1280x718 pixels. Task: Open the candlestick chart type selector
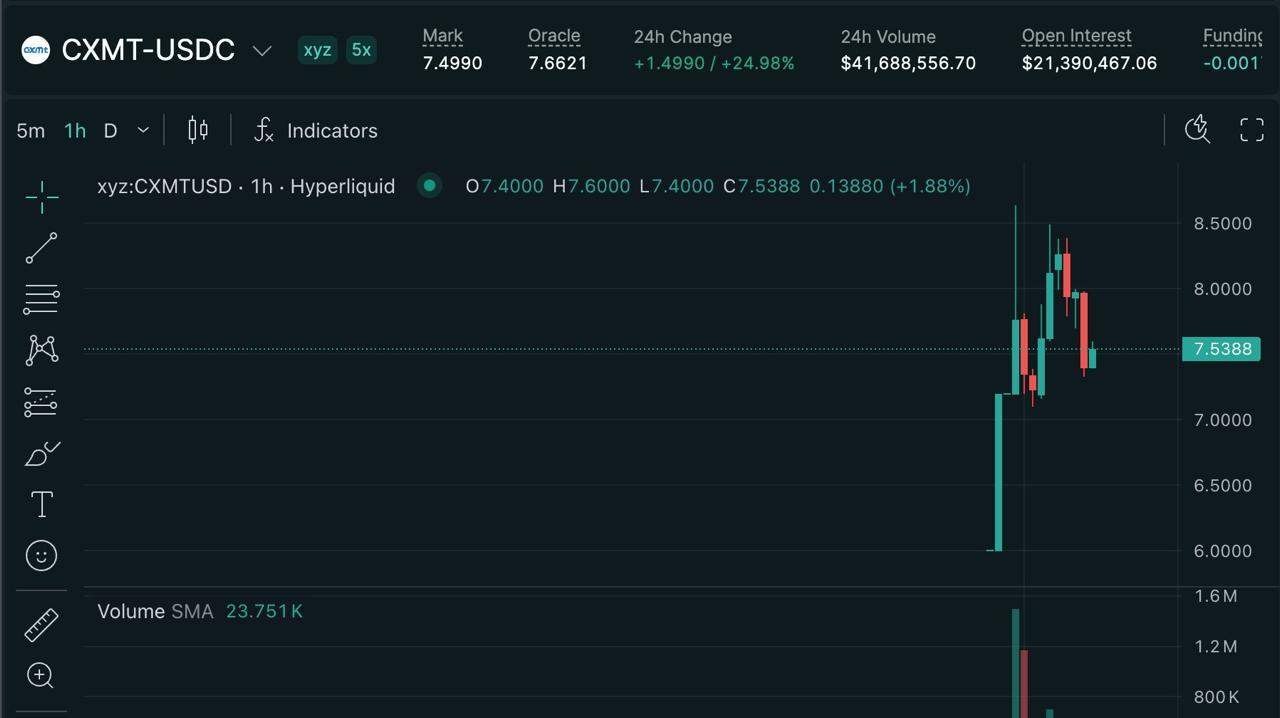click(x=198, y=130)
